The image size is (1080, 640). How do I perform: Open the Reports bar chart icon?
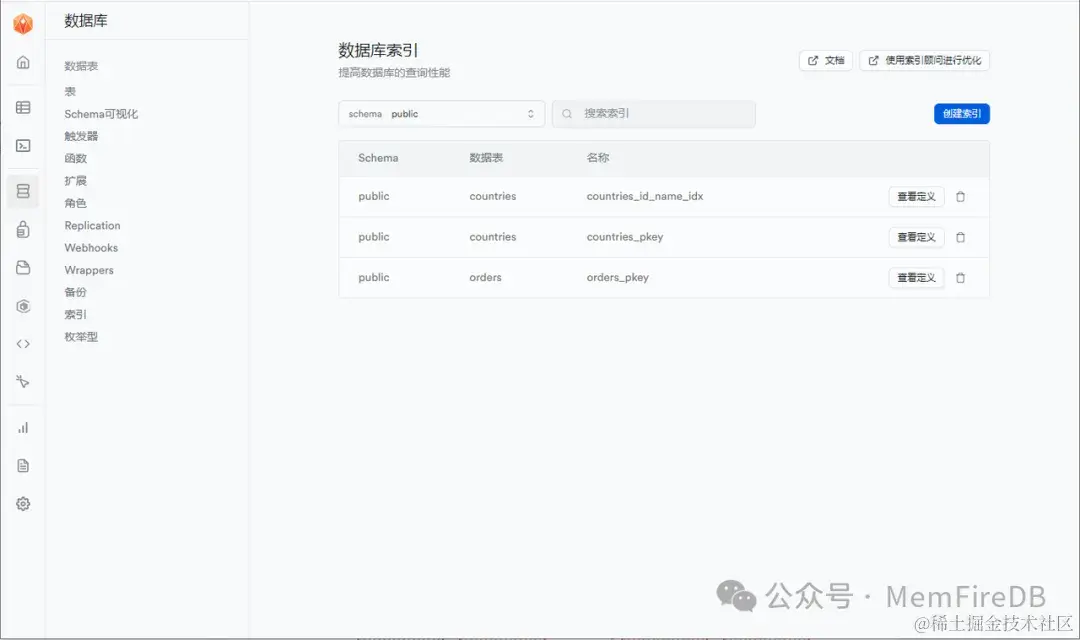pos(23,428)
